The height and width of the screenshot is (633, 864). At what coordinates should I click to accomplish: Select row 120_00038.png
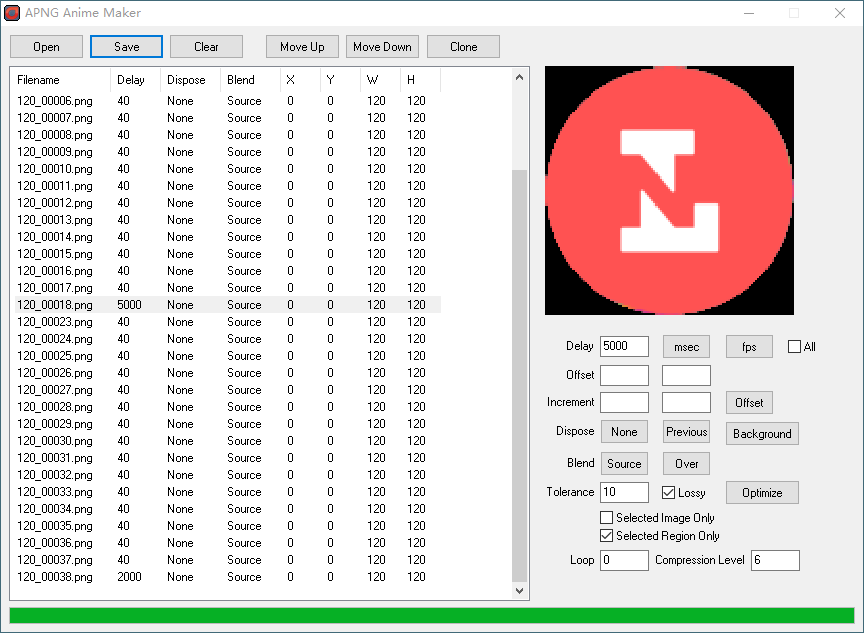pos(228,577)
